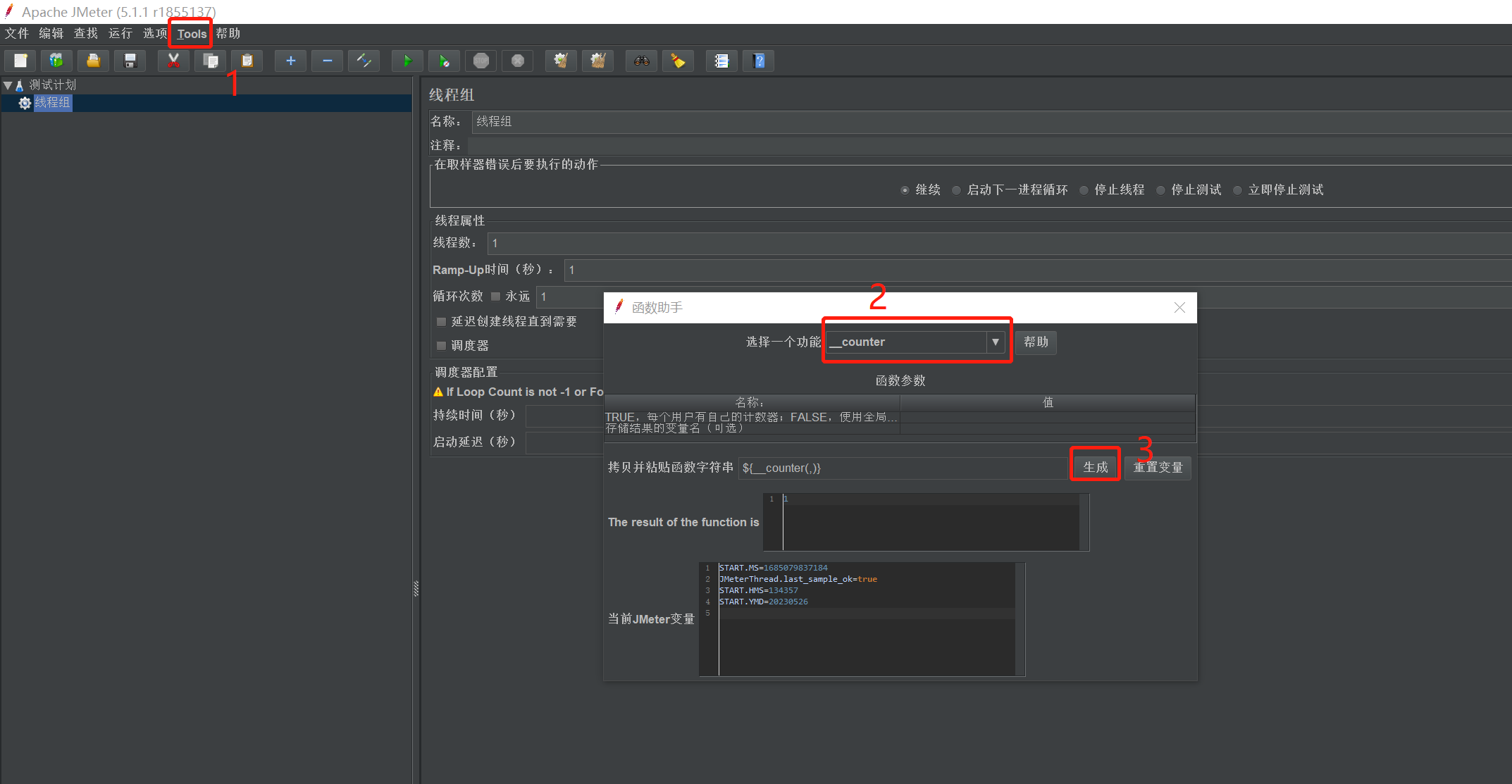Click the blue plus Expand all icon
The width and height of the screenshot is (1512, 784).
(x=290, y=61)
